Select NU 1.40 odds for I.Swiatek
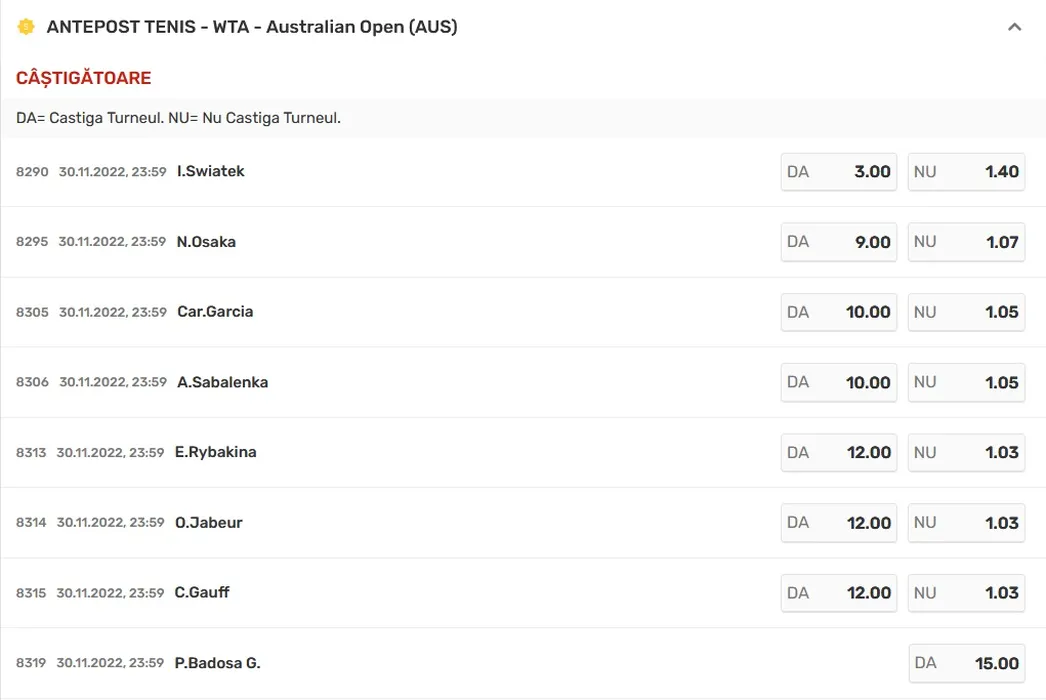This screenshot has height=700, width=1046. (966, 172)
